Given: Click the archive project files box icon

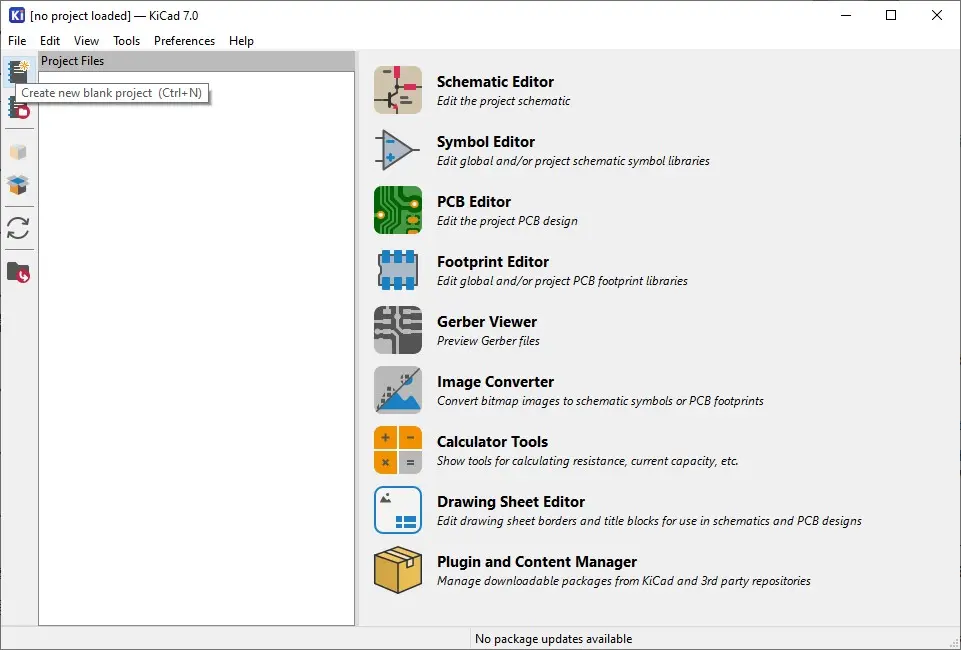Looking at the screenshot, I should click(18, 151).
